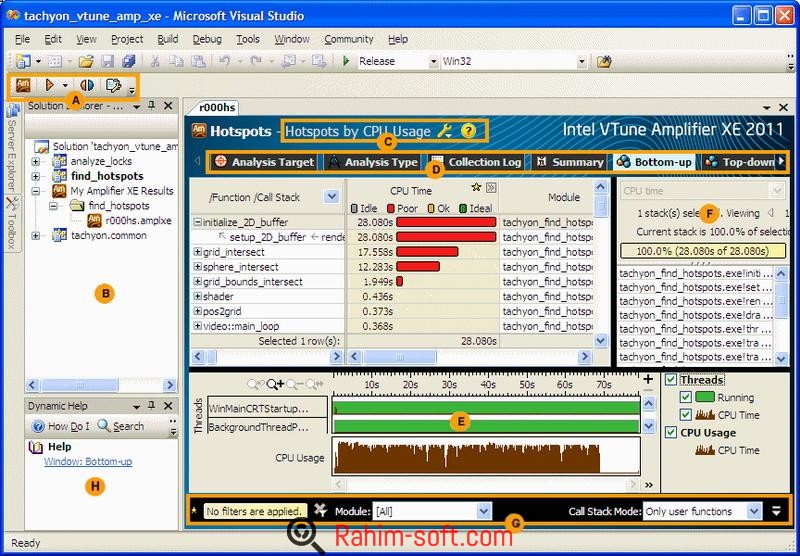Start the build with the green Run arrow
This screenshot has height=556, width=800.
pos(346,61)
